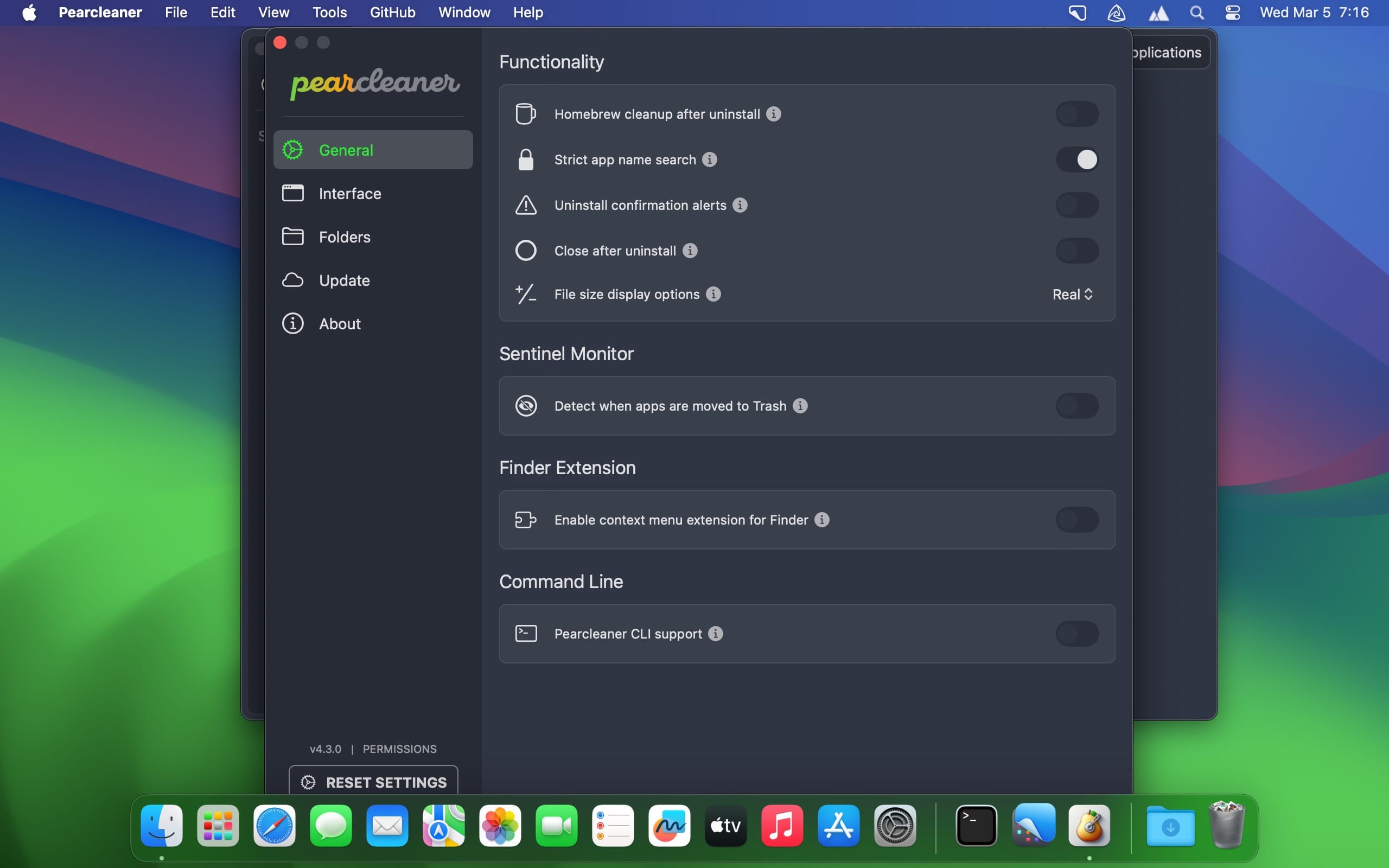Click info icon beside File size display options
1389x868 pixels.
pos(713,294)
